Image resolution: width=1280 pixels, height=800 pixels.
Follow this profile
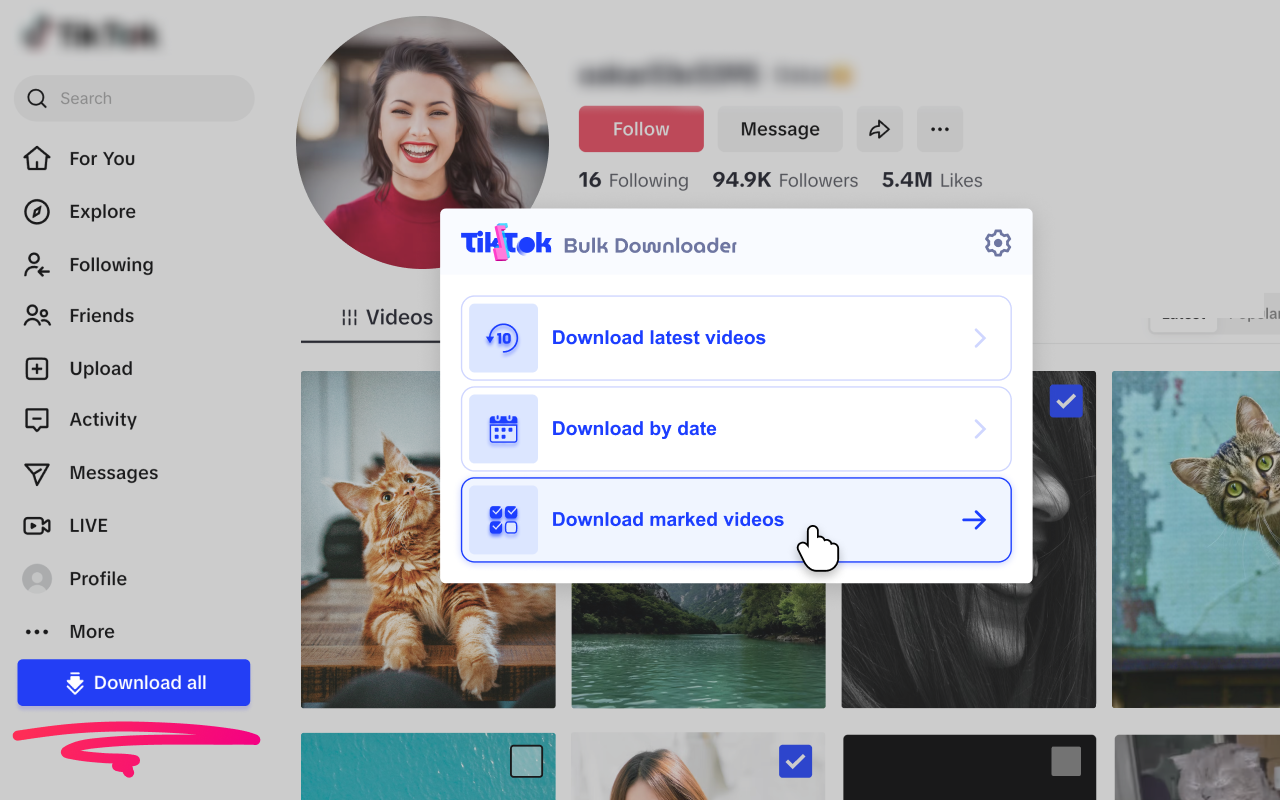[641, 129]
